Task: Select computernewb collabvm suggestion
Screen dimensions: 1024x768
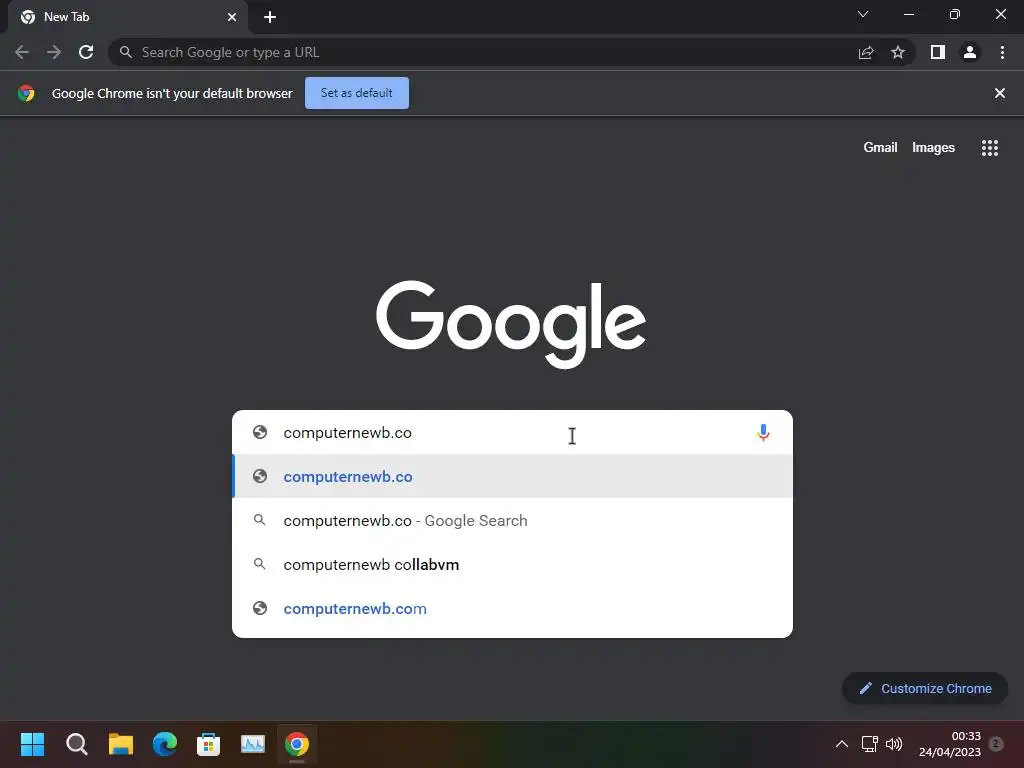Action: (512, 564)
